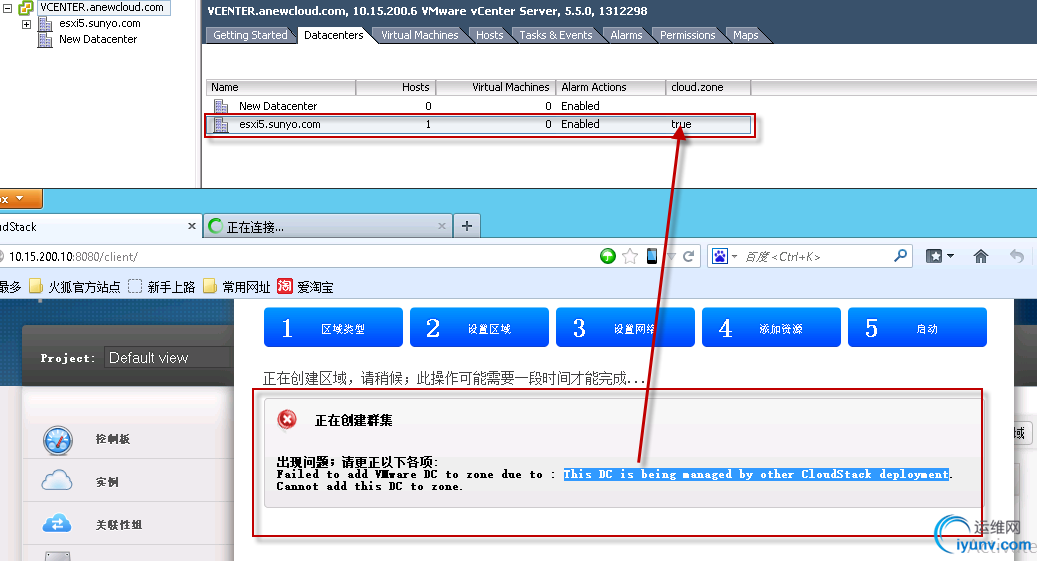Open the 常用网址 bookmark folder

[237, 286]
